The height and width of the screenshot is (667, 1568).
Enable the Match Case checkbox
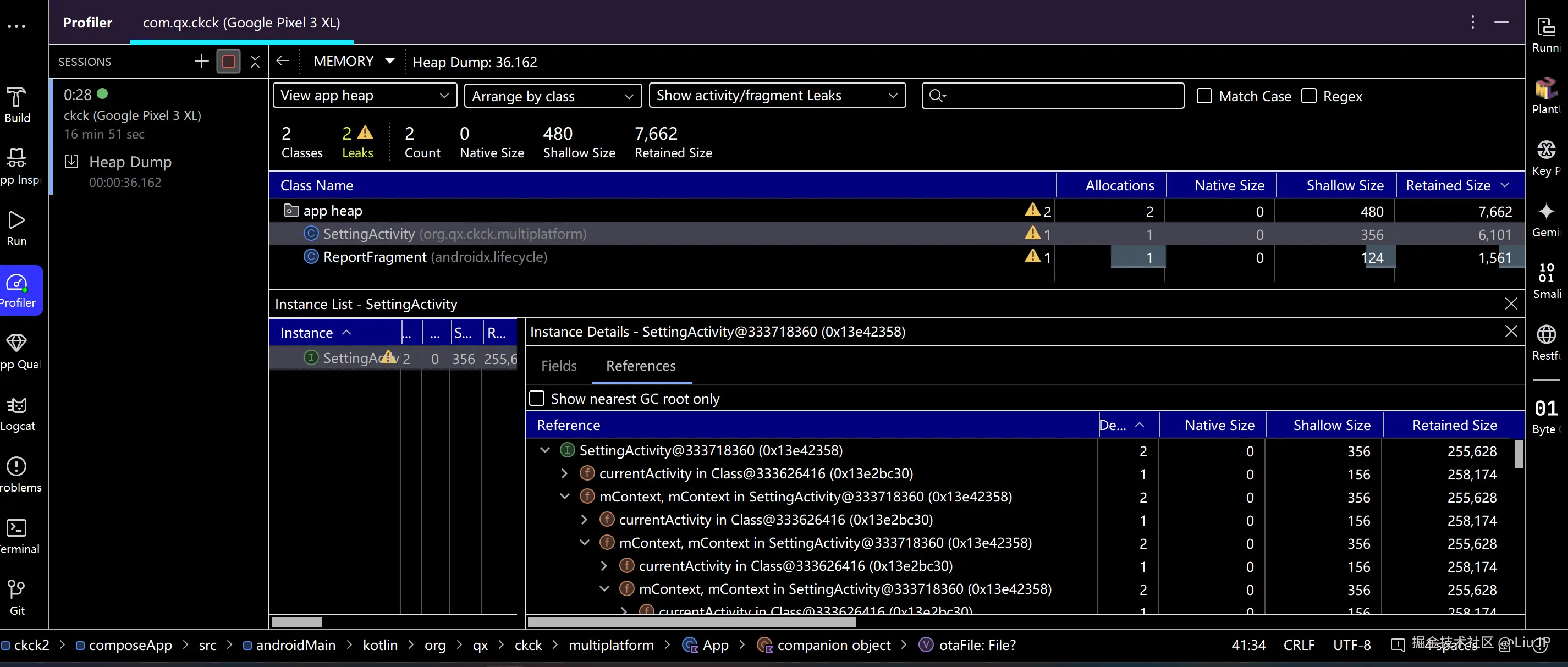point(1204,96)
